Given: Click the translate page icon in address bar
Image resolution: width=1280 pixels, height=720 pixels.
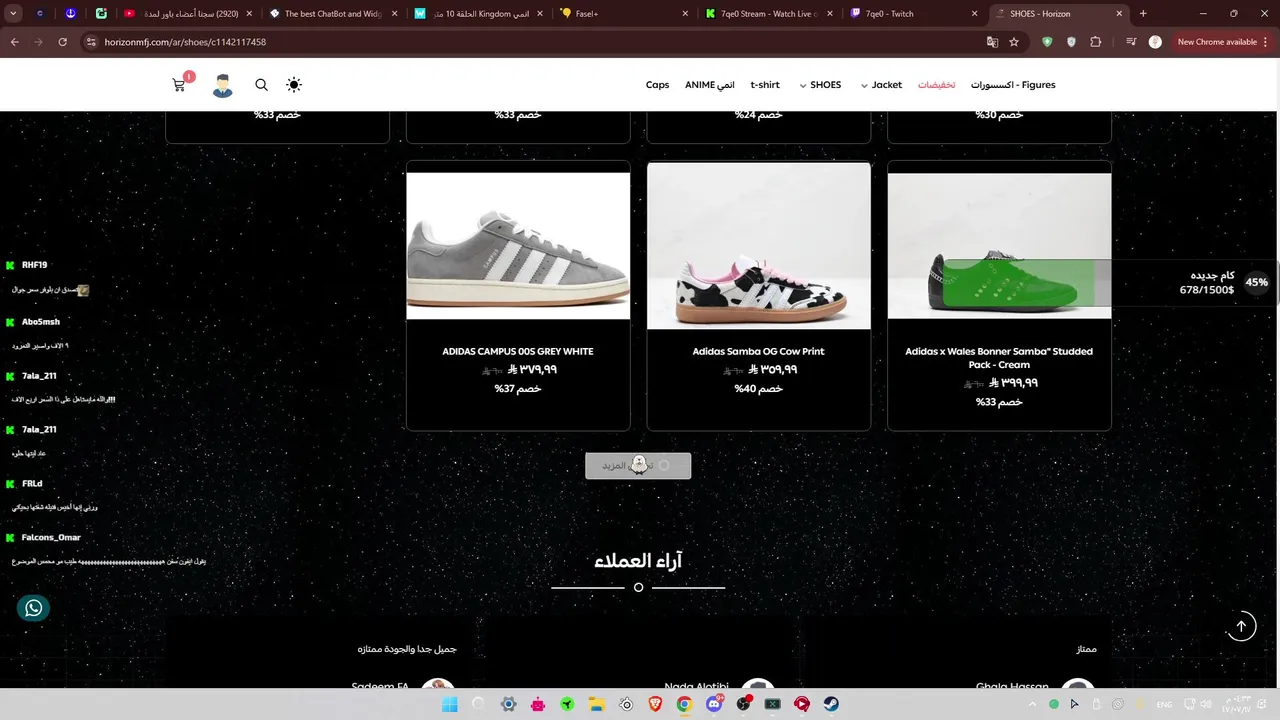Looking at the screenshot, I should click(x=992, y=42).
